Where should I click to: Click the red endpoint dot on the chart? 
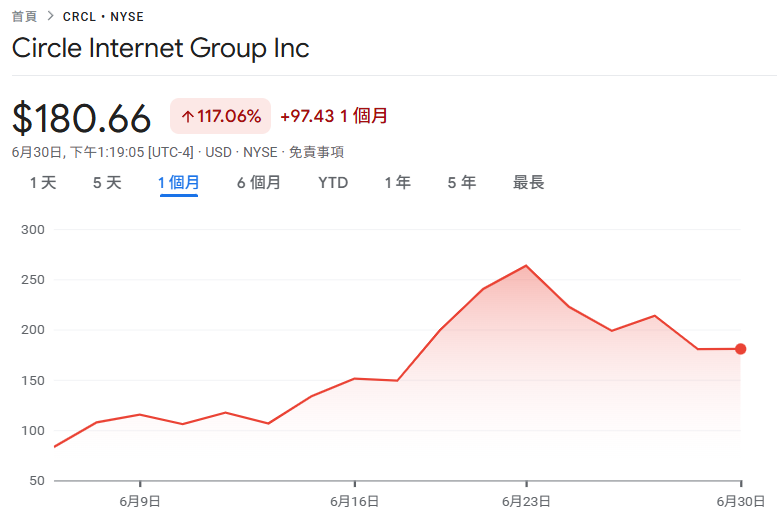click(741, 349)
